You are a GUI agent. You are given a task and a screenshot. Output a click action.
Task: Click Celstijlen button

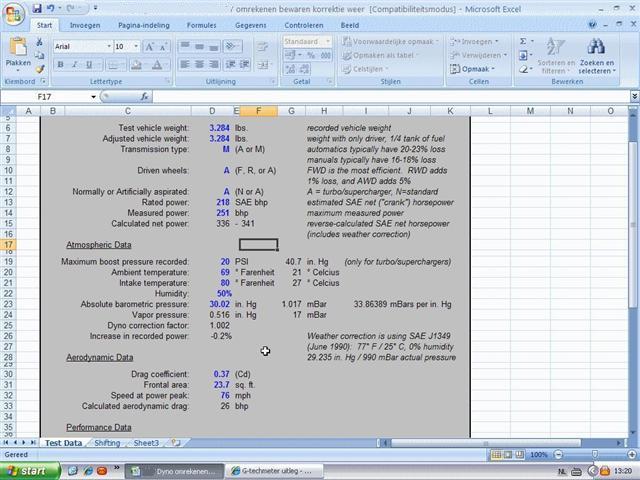click(x=365, y=69)
